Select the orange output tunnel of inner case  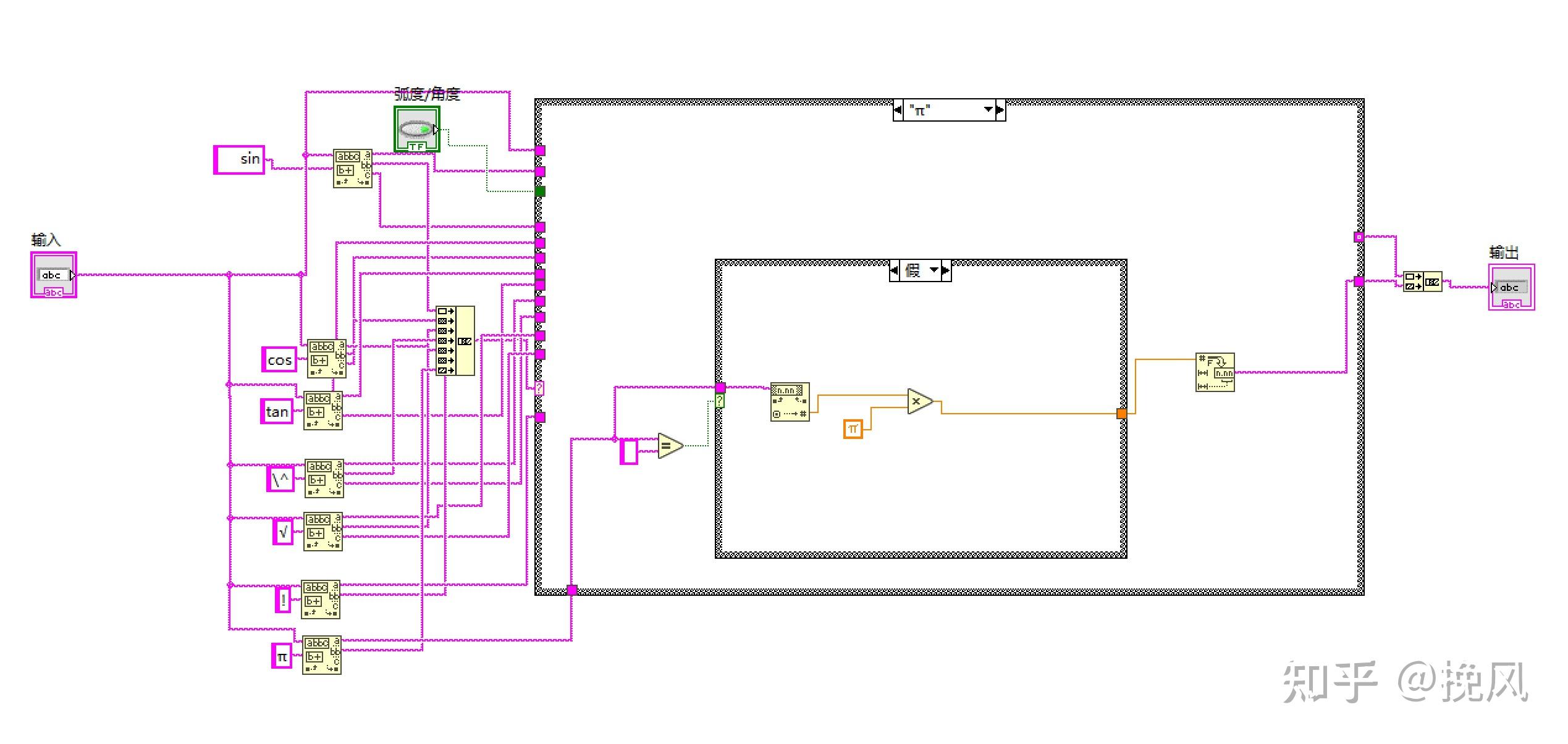click(1121, 414)
